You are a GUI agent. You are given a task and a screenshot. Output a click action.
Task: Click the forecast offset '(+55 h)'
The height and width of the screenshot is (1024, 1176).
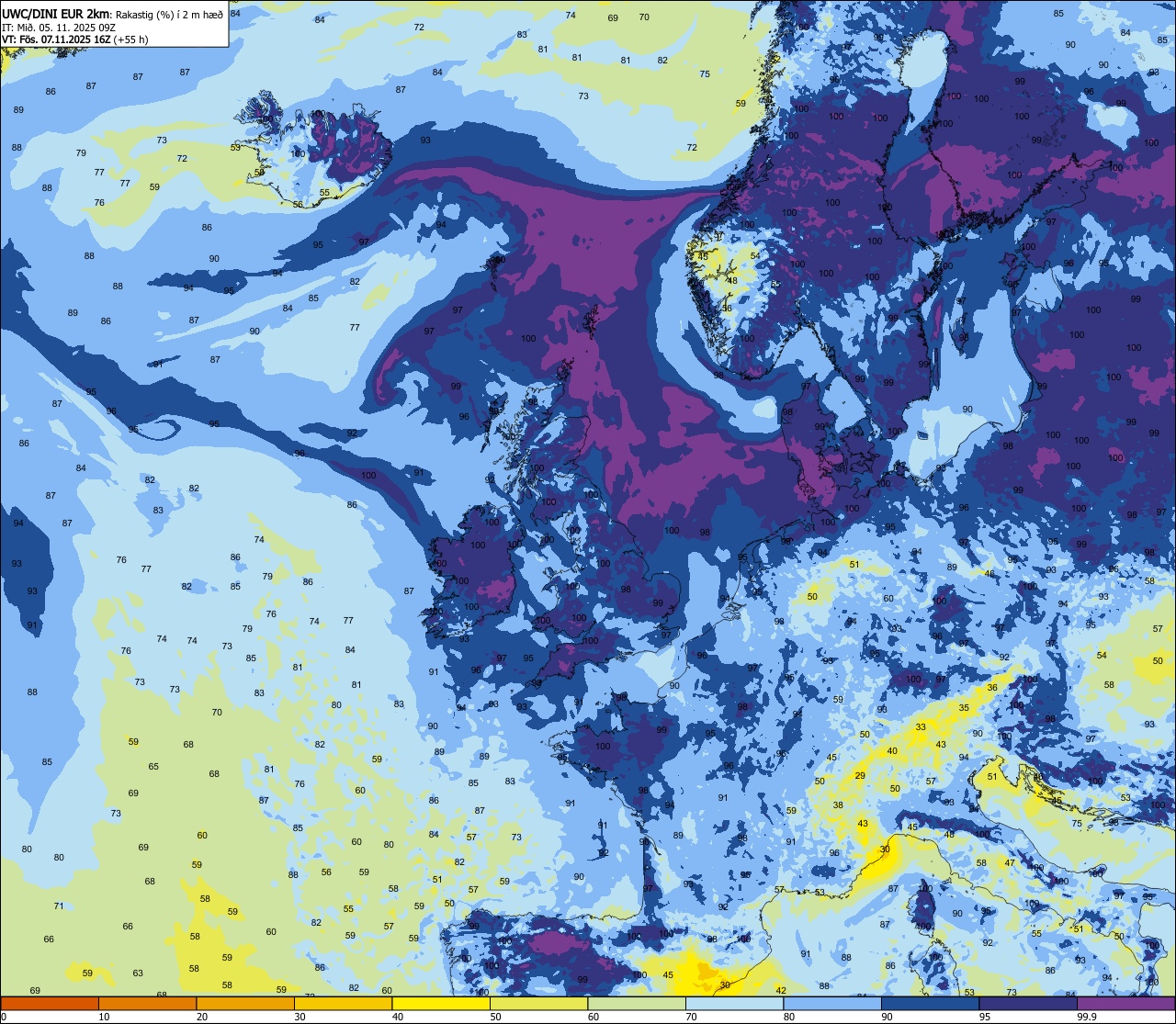point(130,39)
